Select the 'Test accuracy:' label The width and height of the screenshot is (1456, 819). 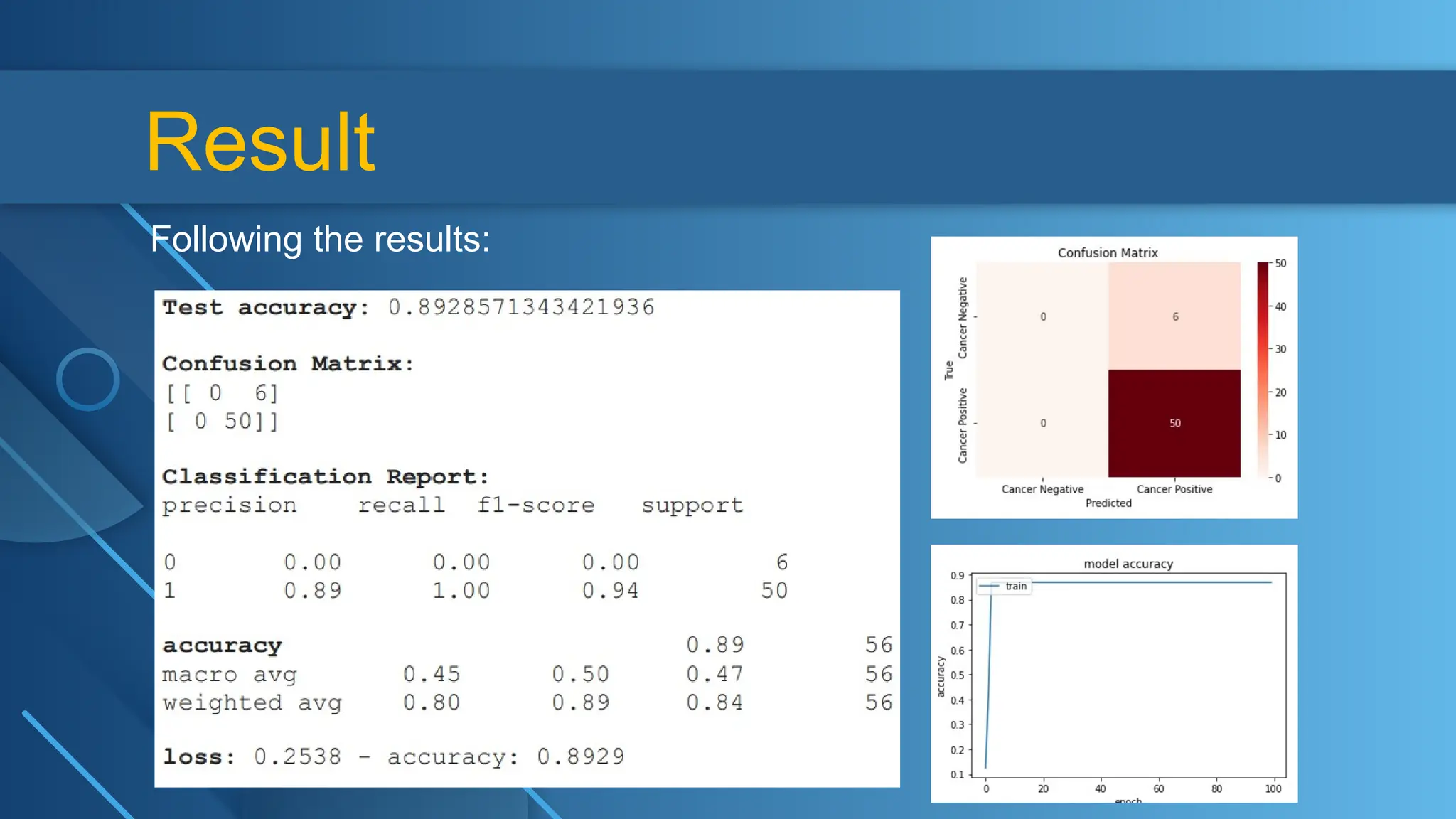(266, 307)
